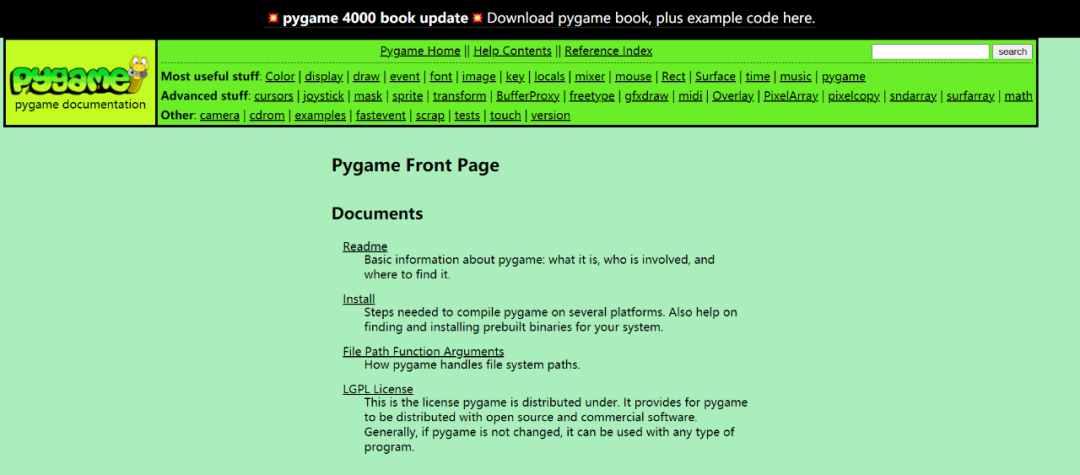Open the locals module link
1080x475 pixels.
tap(550, 76)
